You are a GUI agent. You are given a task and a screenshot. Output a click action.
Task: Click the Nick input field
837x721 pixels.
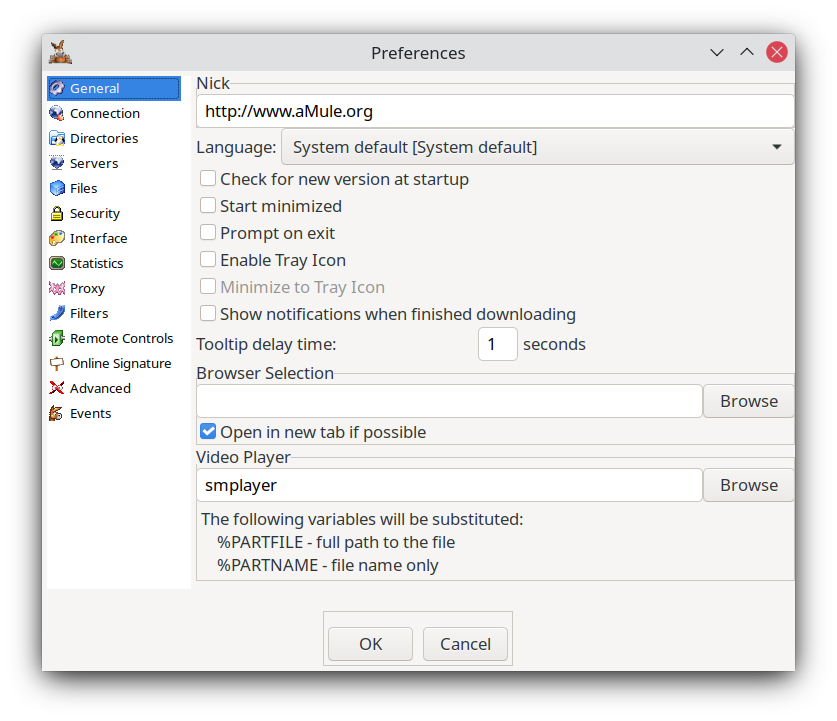(x=495, y=111)
